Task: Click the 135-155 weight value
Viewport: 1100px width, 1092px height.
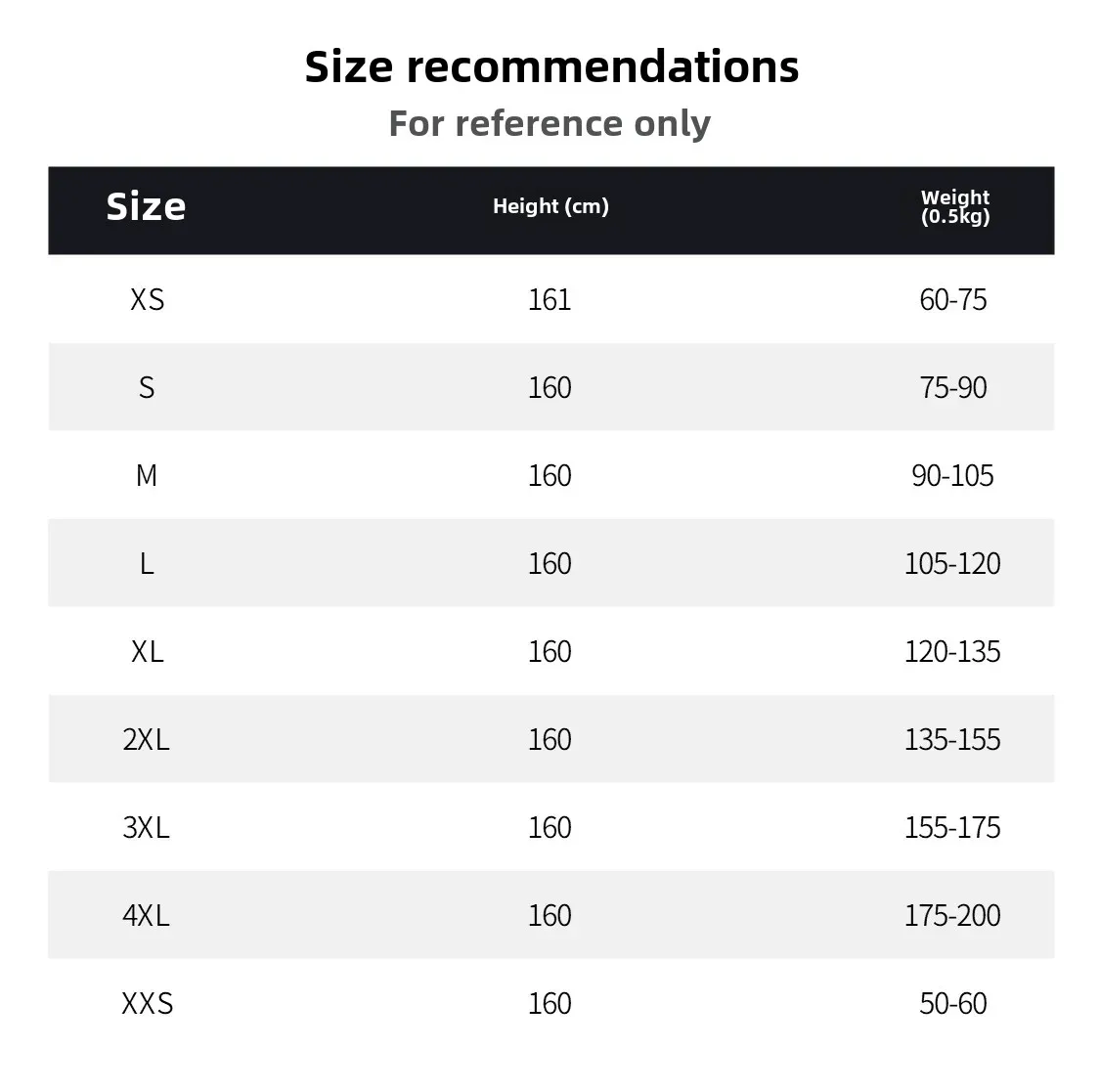Action: [x=953, y=739]
